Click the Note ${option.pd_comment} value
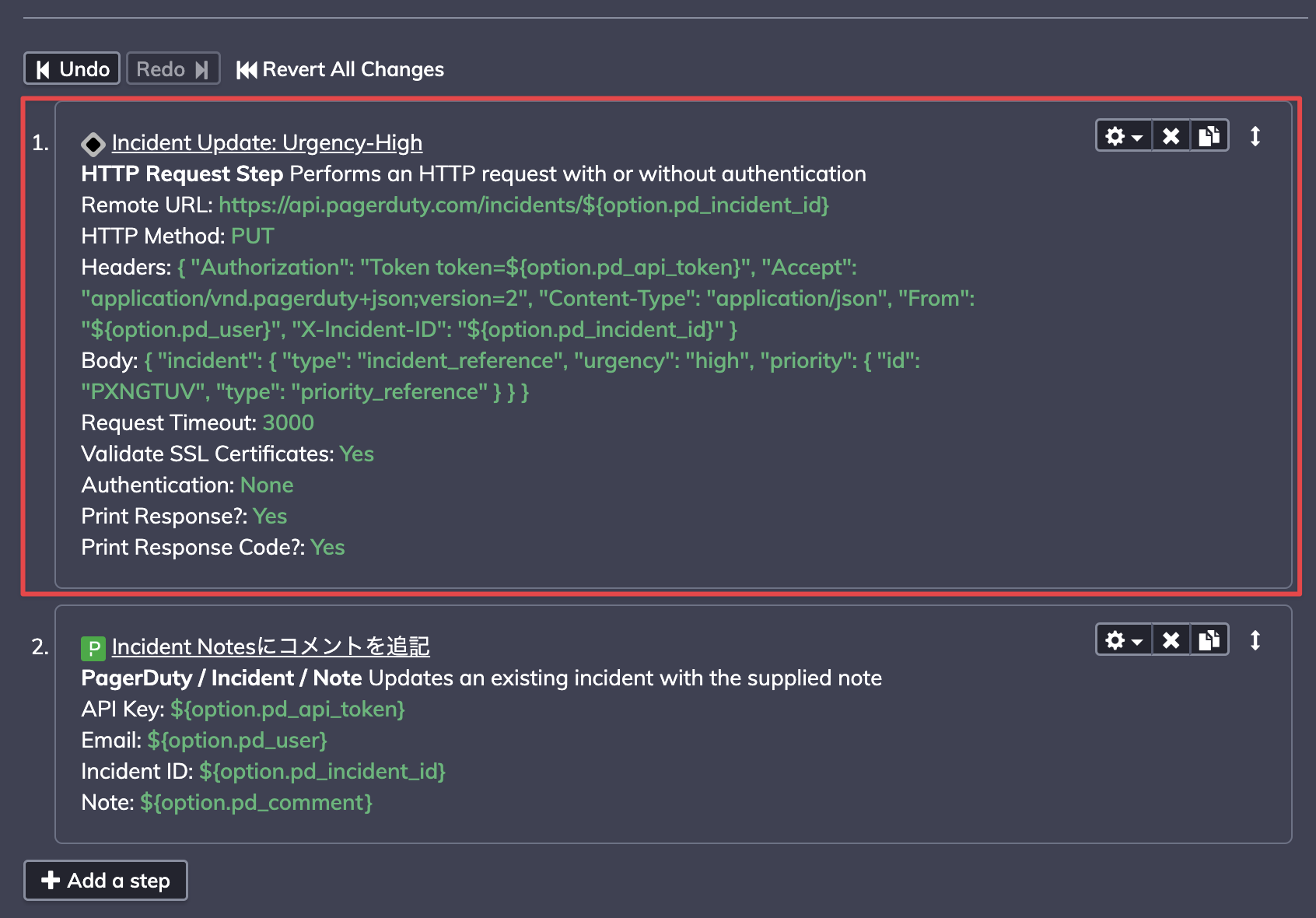1316x918 pixels. point(256,802)
